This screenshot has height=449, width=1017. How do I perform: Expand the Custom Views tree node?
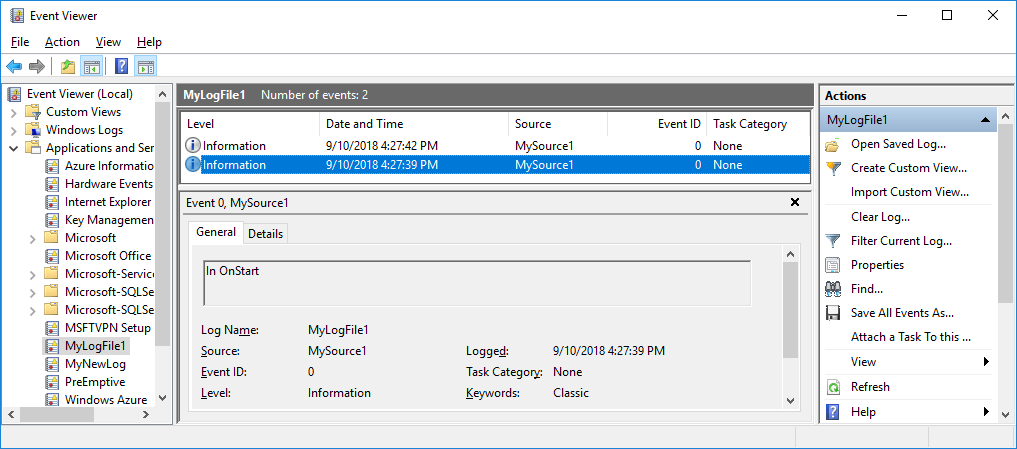click(14, 112)
